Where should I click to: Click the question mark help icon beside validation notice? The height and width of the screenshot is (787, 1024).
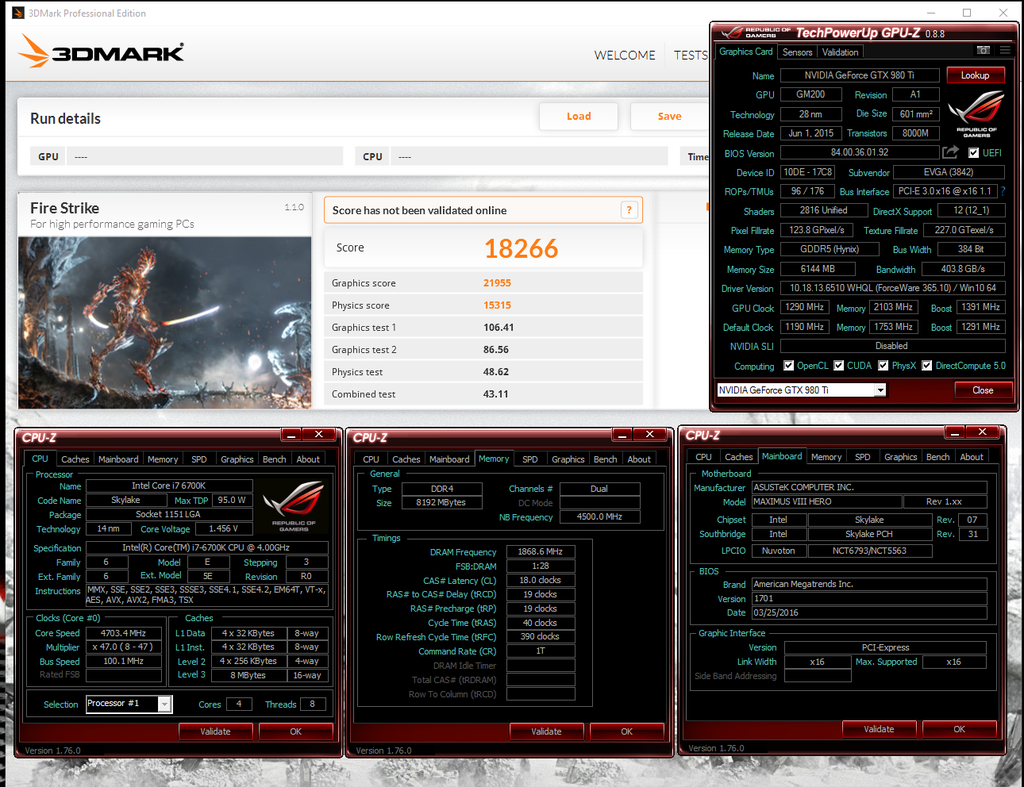pos(629,210)
